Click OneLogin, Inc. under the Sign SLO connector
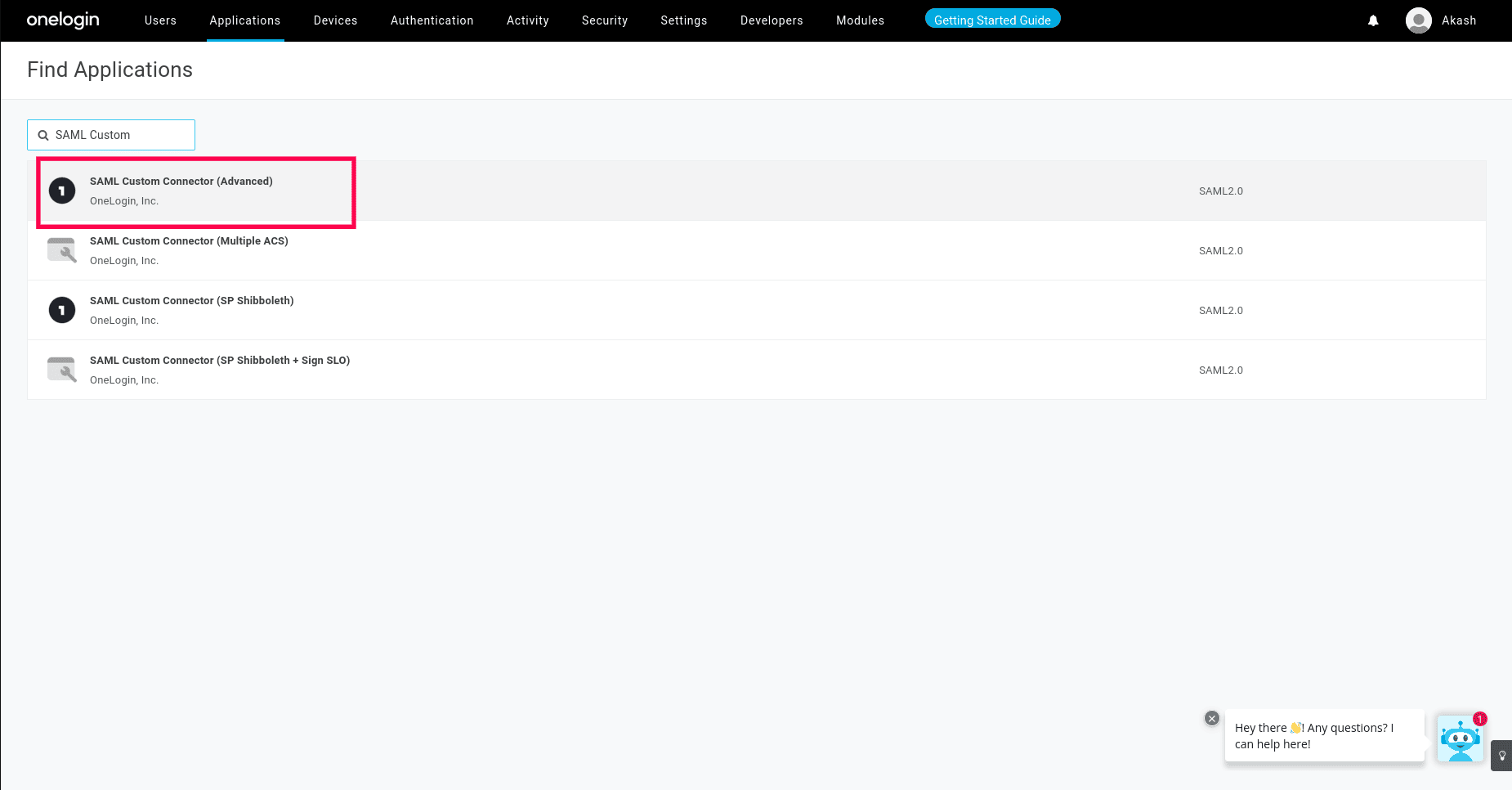Viewport: 1512px width, 790px height. 124,380
